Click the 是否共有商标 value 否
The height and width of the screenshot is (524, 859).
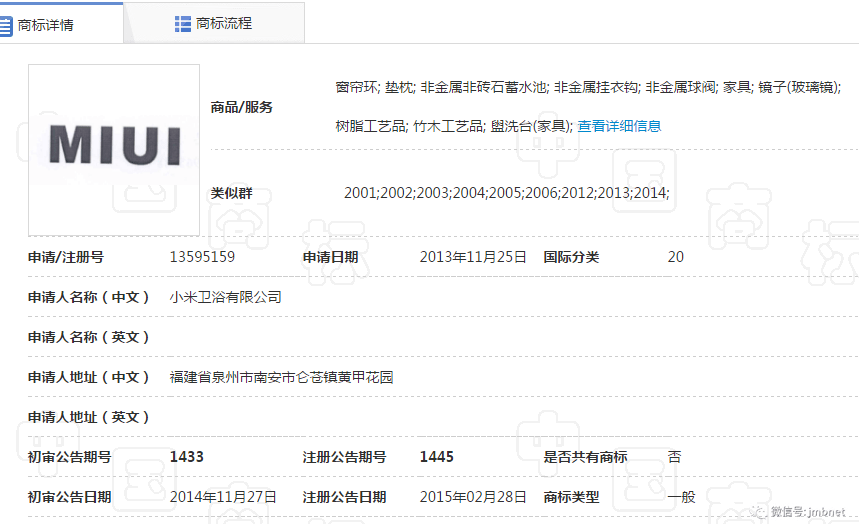coord(674,457)
